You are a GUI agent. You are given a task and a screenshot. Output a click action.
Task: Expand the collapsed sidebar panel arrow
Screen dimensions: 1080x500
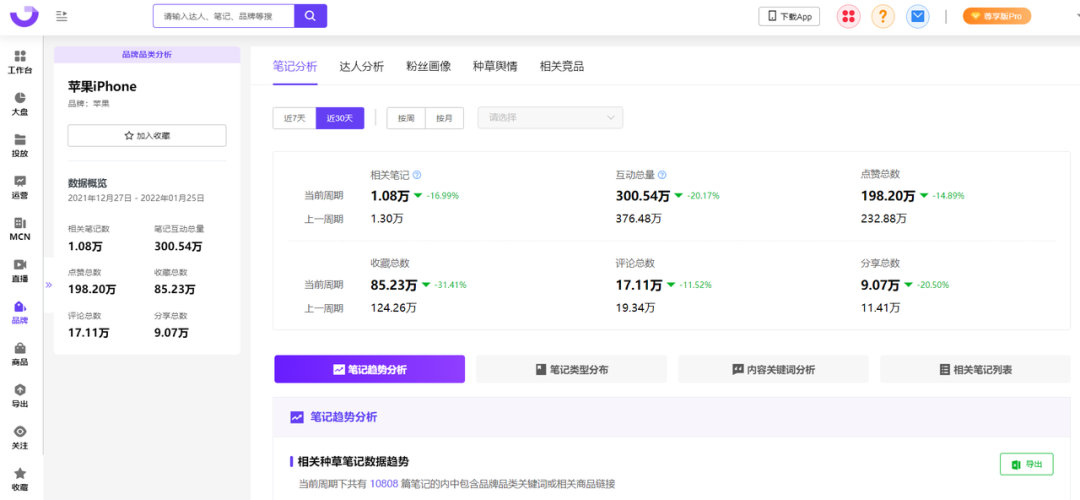tap(48, 284)
